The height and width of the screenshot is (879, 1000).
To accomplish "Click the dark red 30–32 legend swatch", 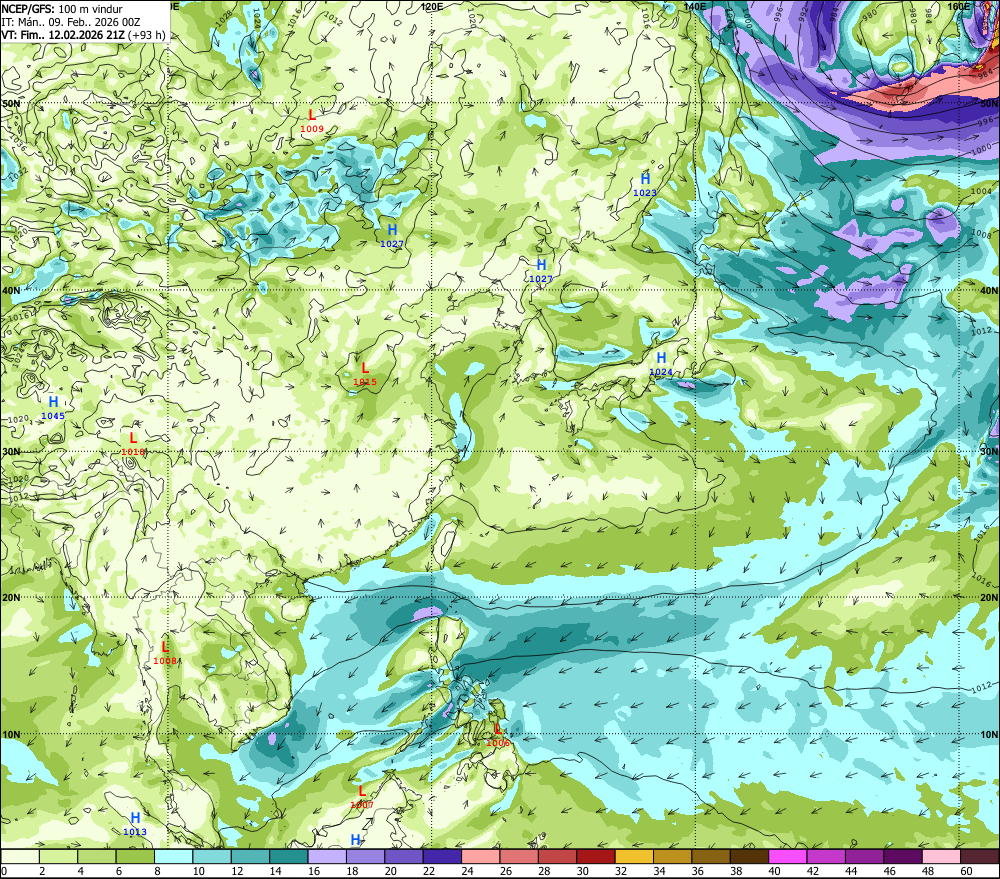I will [596, 856].
